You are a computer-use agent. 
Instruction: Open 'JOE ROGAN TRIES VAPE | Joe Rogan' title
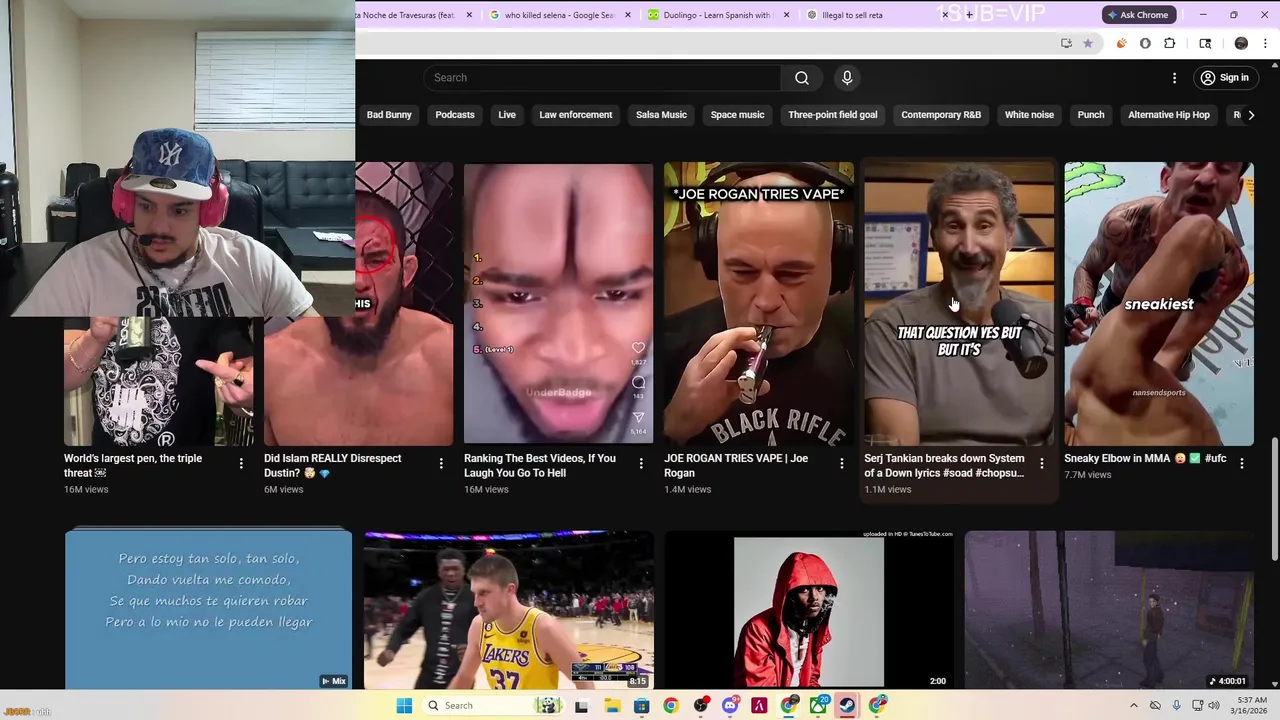[736, 466]
